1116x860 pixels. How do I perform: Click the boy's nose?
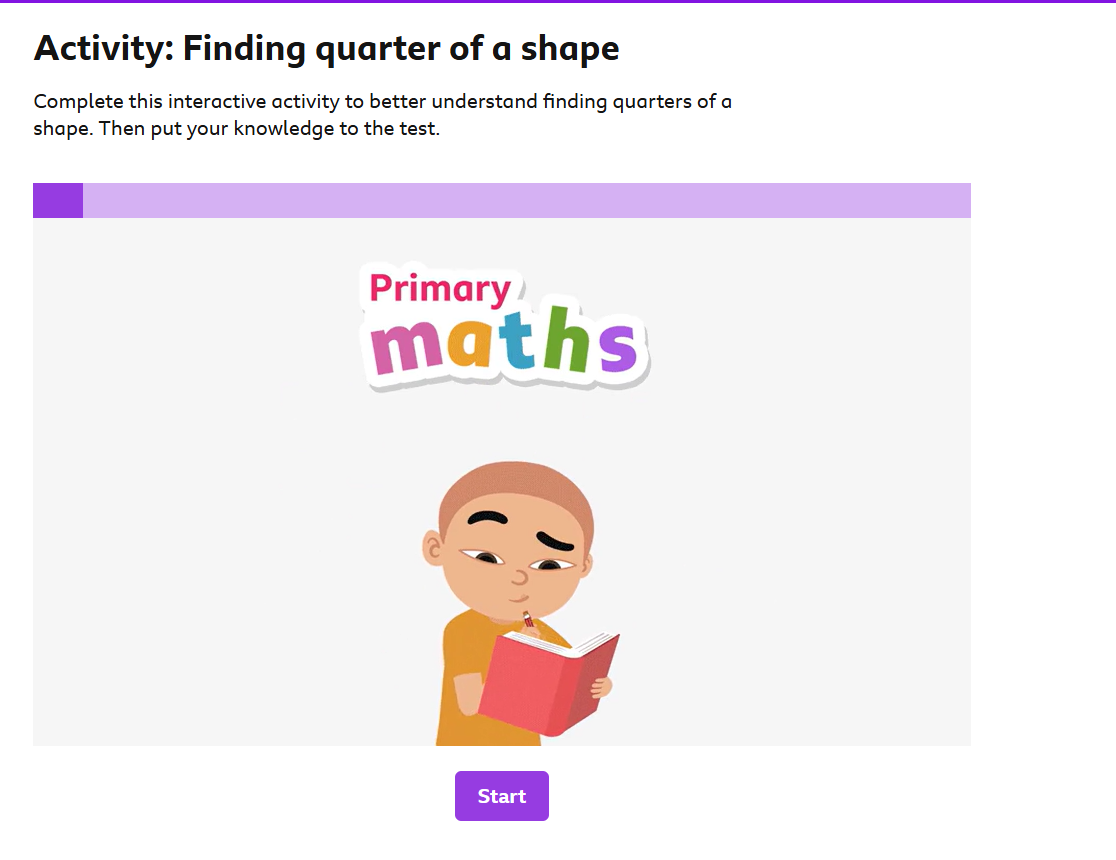519,575
